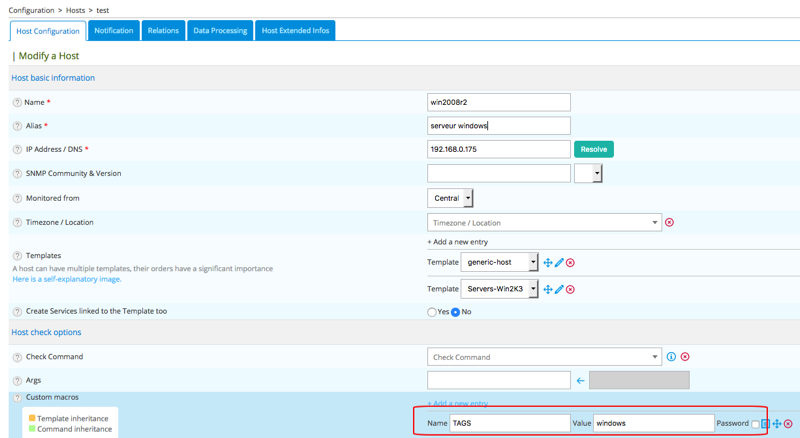Clear the Timezone / Location selection
800x438 pixels.
pyautogui.click(x=669, y=222)
